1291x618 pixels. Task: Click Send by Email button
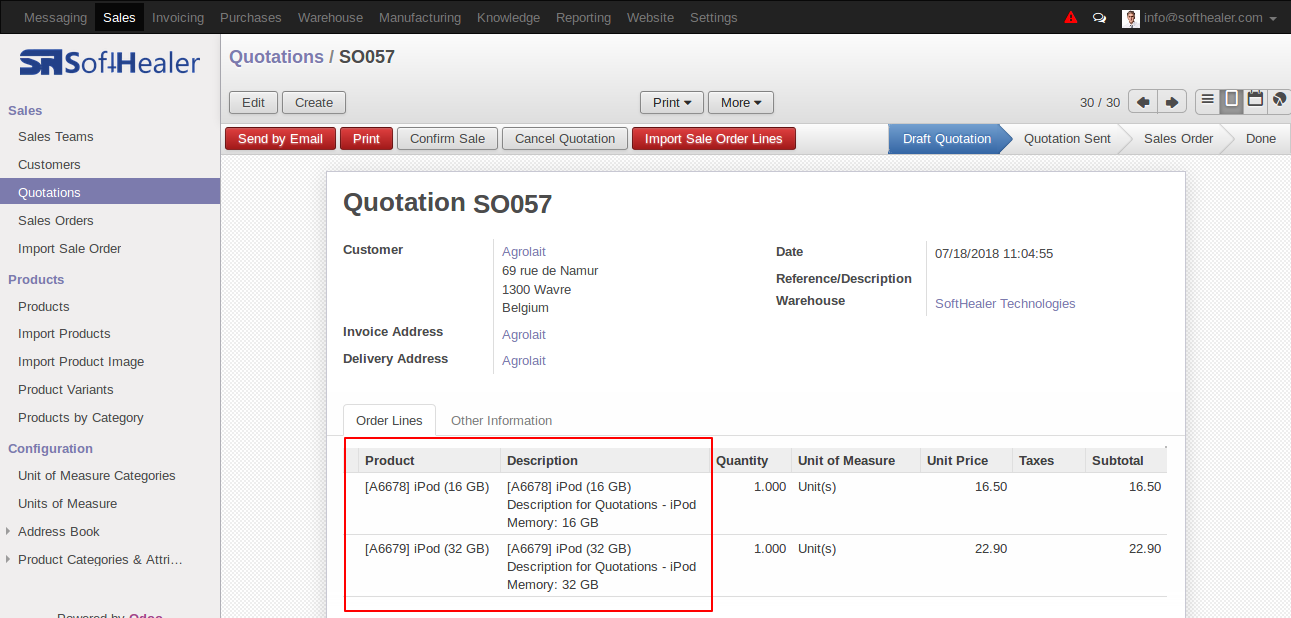coord(280,139)
